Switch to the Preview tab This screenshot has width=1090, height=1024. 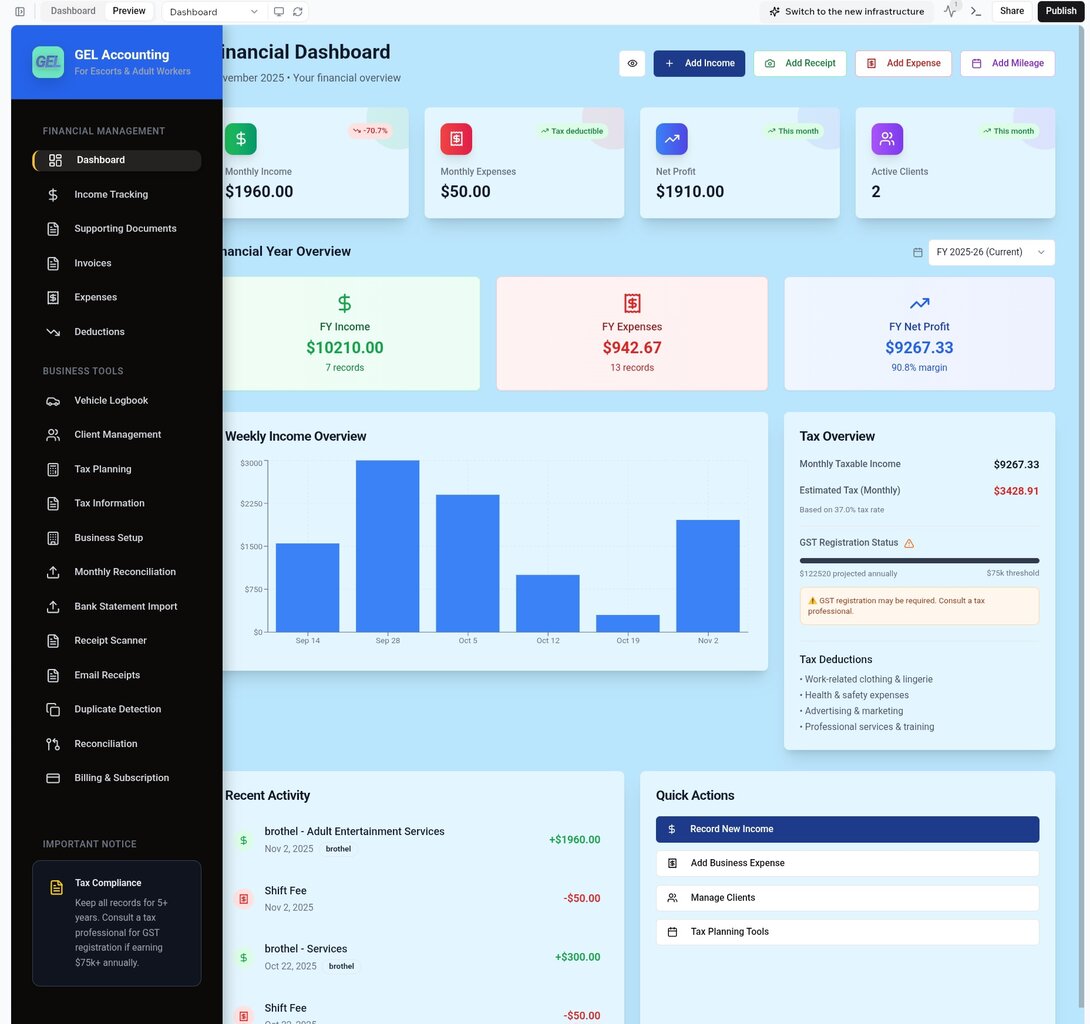(128, 11)
